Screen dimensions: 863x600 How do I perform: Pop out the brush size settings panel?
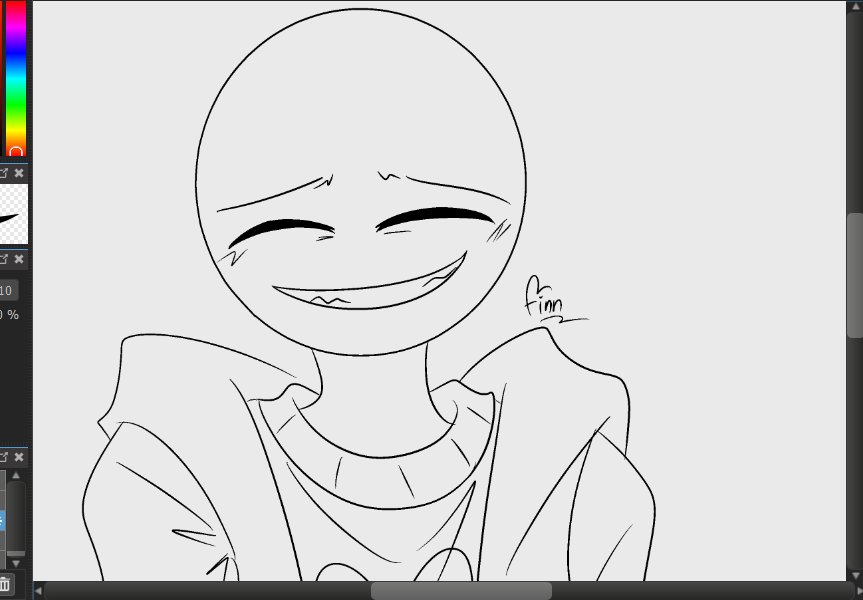click(x=3, y=259)
